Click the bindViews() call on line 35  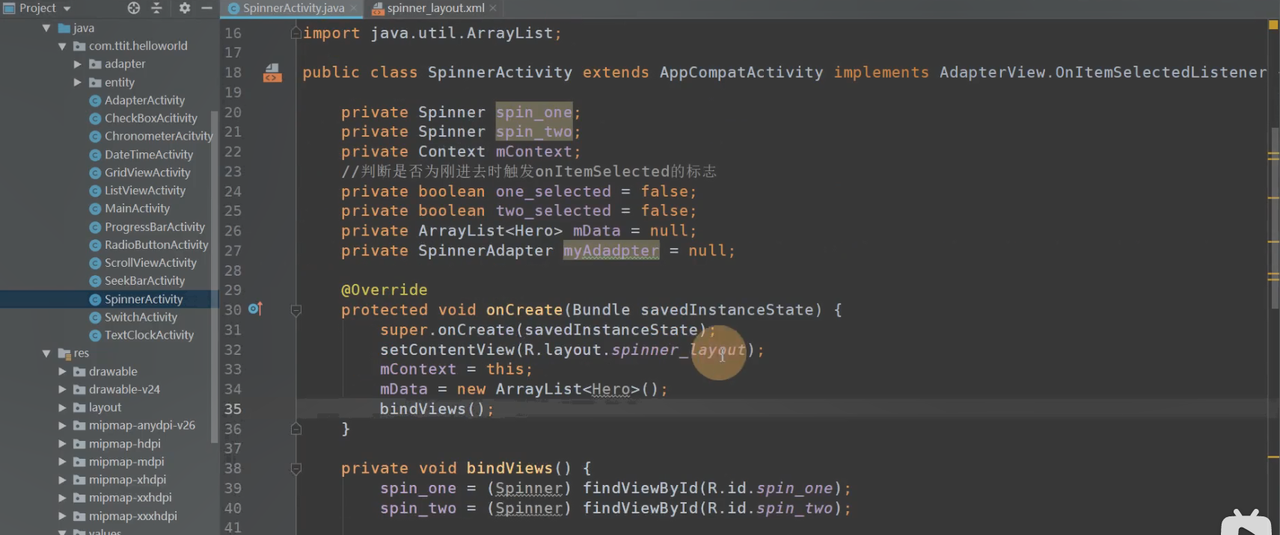click(x=437, y=409)
